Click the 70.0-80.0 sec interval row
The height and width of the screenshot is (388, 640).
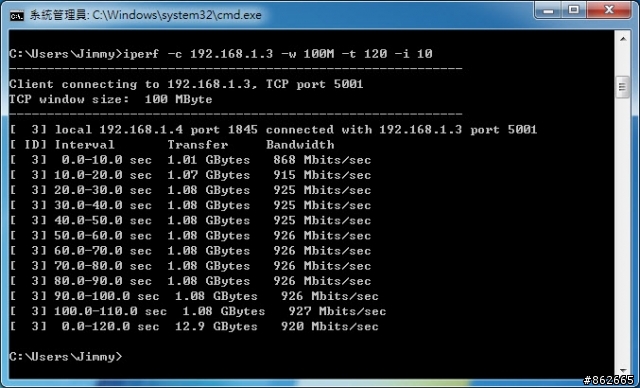click(190, 266)
